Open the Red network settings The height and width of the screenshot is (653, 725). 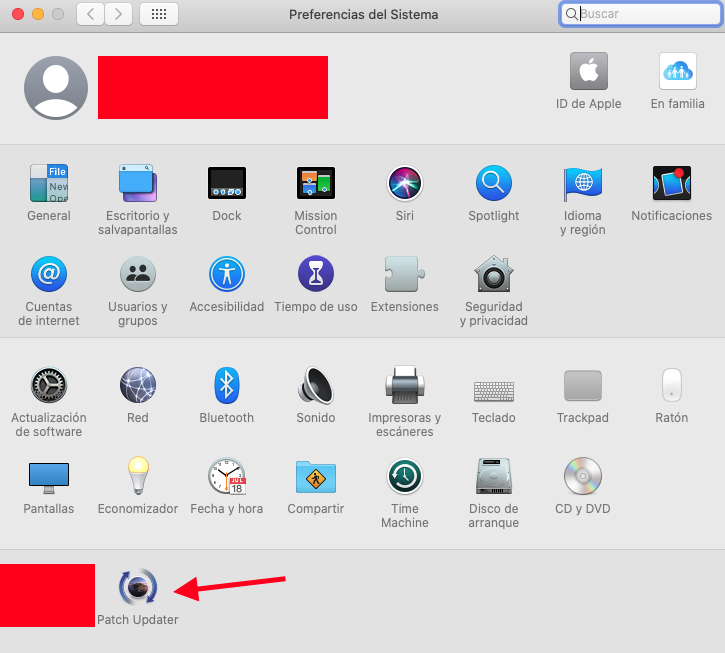tap(138, 385)
